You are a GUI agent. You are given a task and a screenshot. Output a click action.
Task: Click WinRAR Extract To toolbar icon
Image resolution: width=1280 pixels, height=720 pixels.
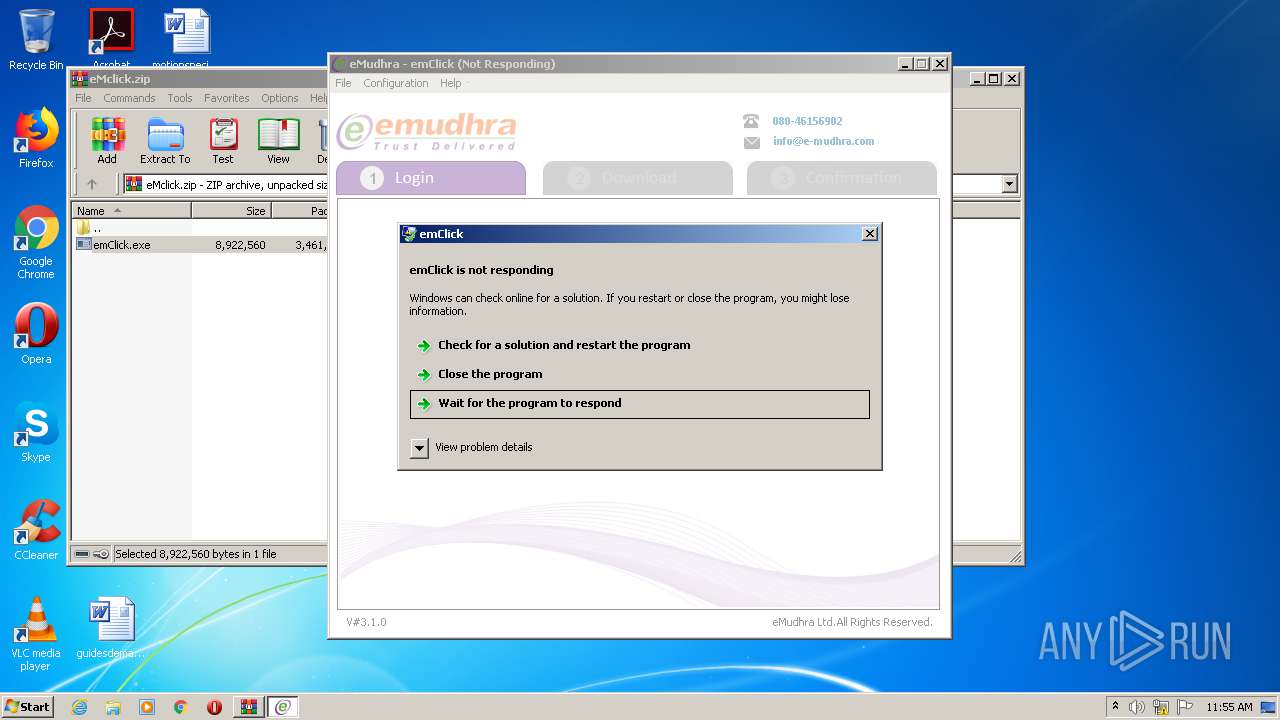(x=165, y=141)
